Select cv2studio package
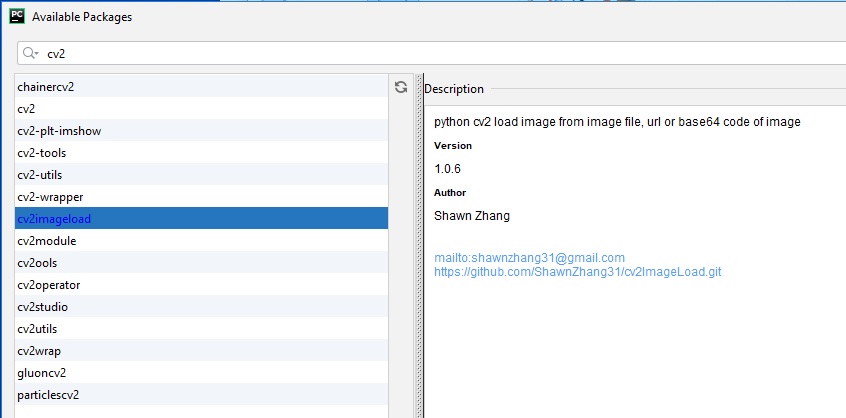846x418 pixels. (x=43, y=307)
